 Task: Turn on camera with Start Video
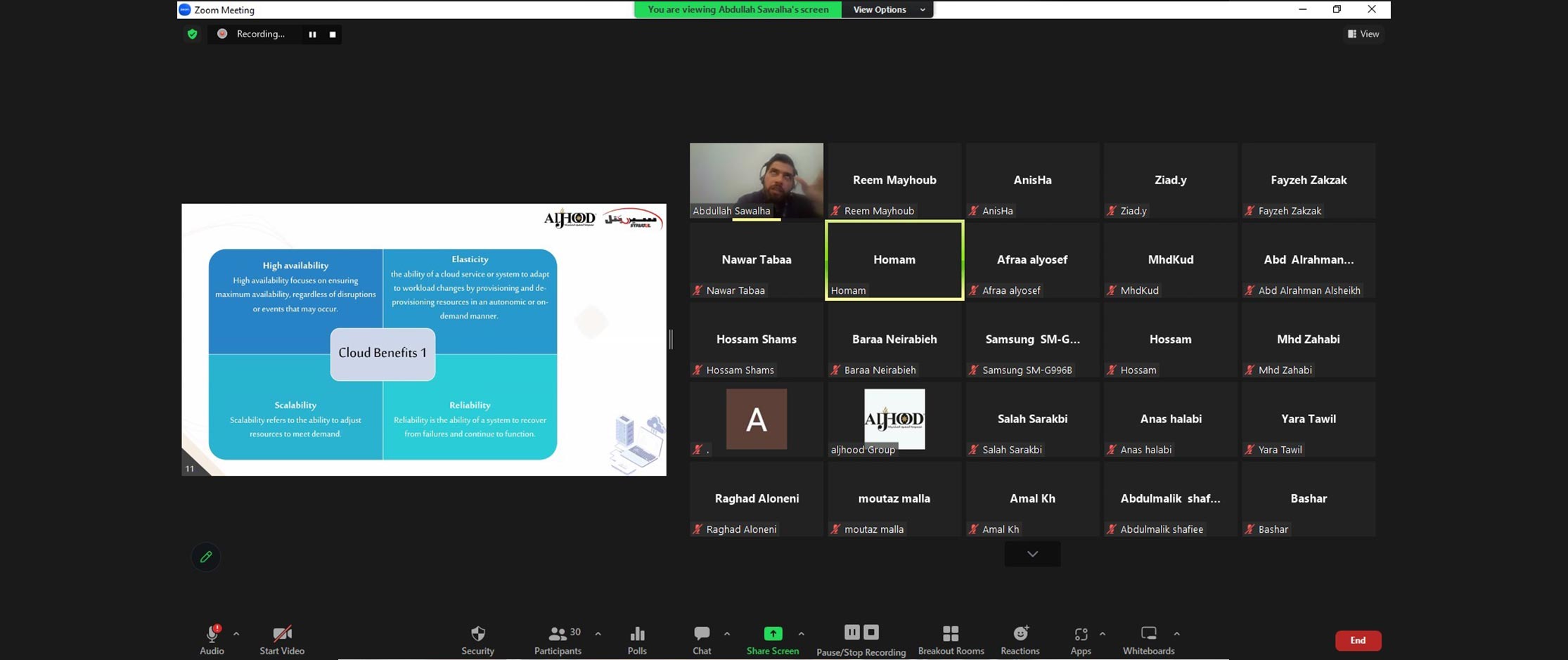point(282,640)
